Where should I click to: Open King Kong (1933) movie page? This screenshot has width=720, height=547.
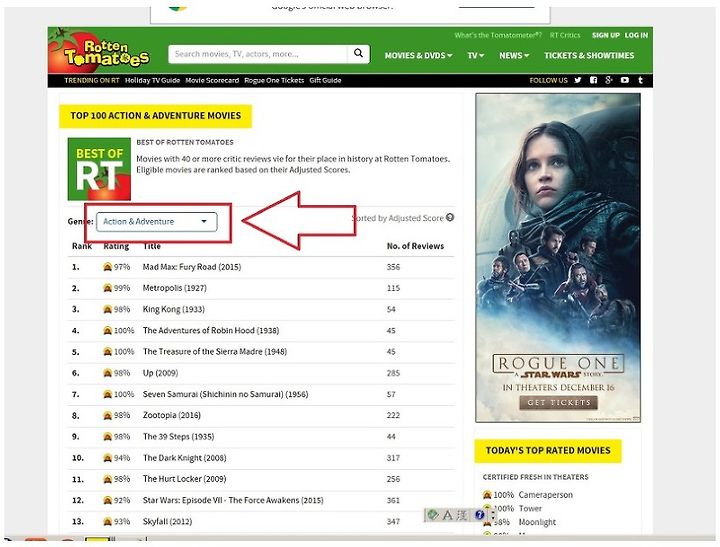click(174, 309)
